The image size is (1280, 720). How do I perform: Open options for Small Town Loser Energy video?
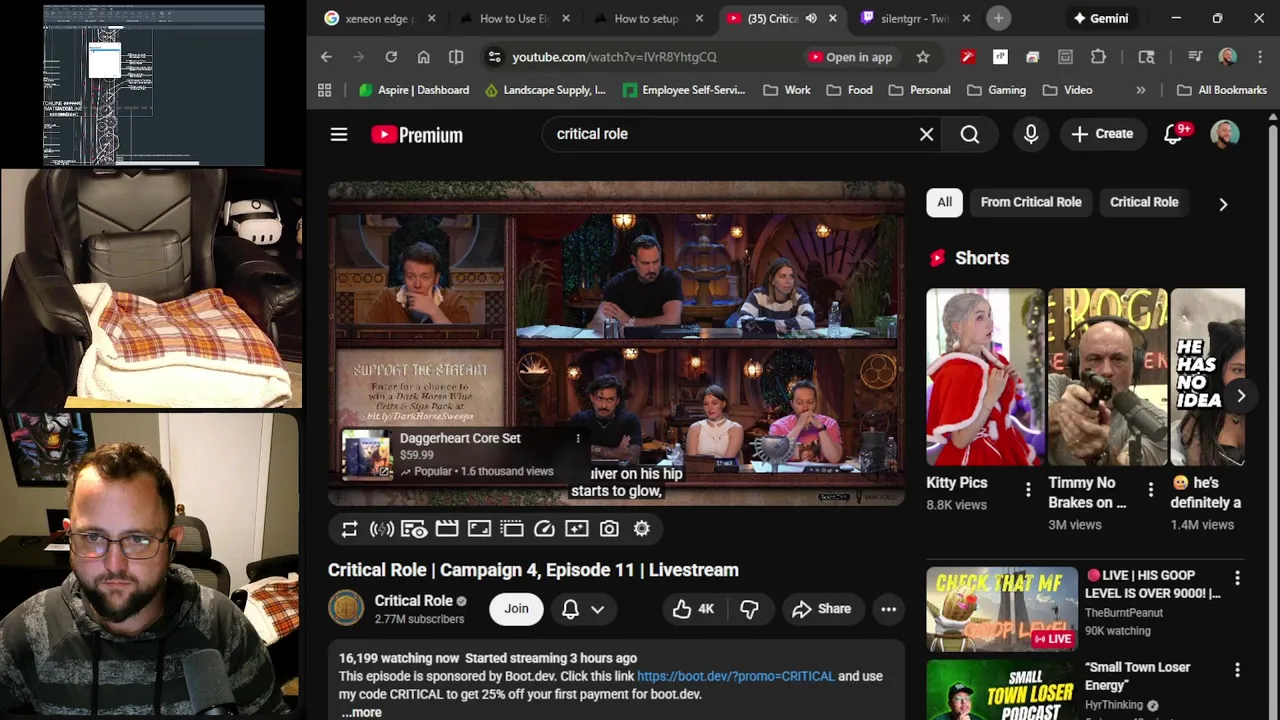(x=1237, y=670)
